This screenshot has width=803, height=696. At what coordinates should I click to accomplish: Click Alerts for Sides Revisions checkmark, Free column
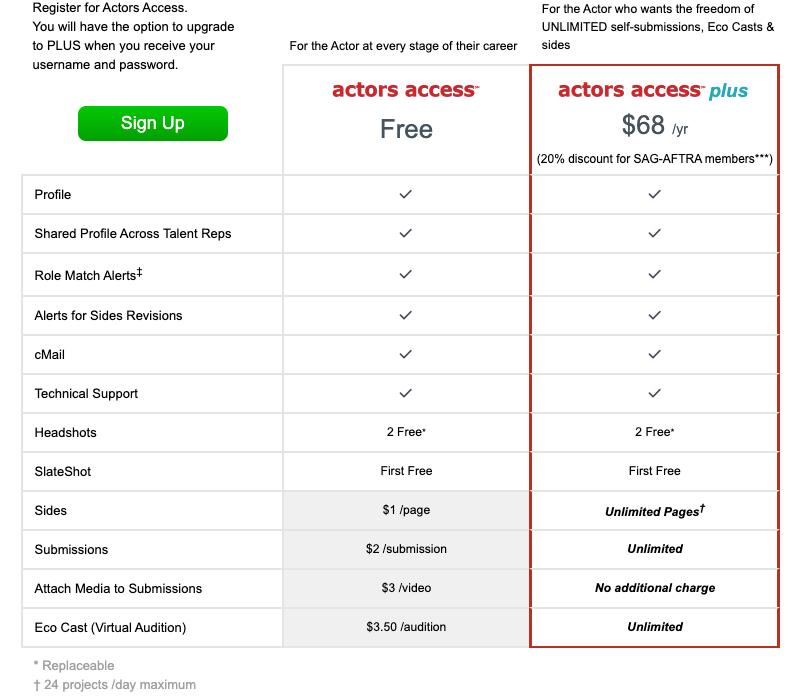pyautogui.click(x=406, y=315)
